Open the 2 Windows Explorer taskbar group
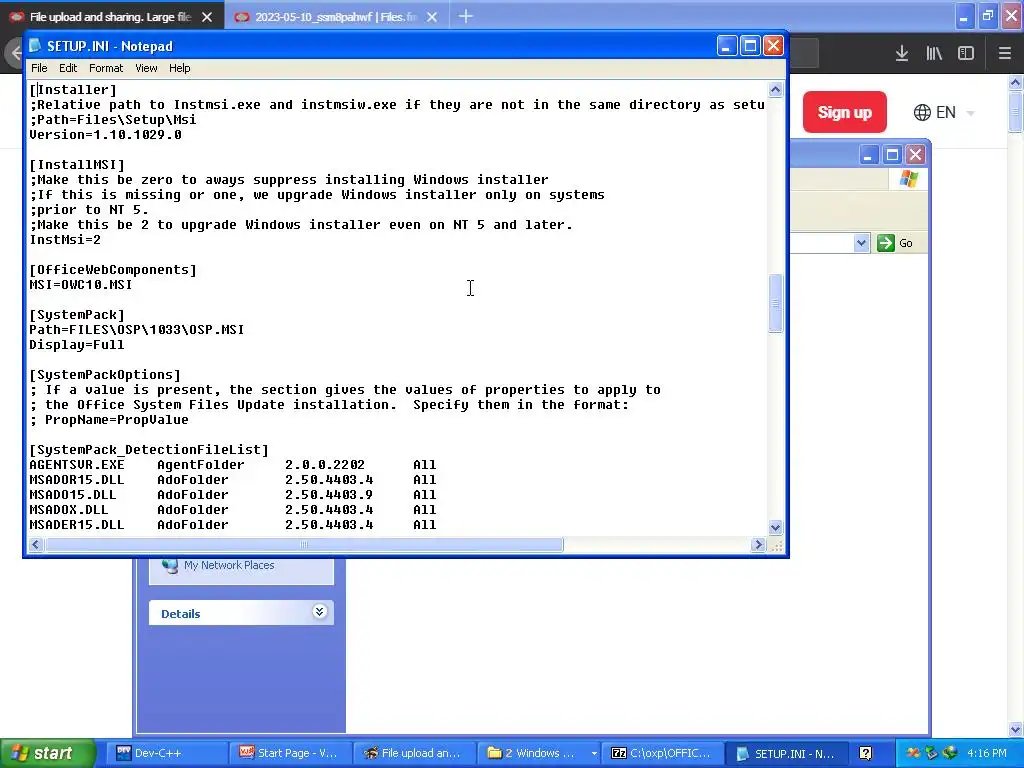 539,753
